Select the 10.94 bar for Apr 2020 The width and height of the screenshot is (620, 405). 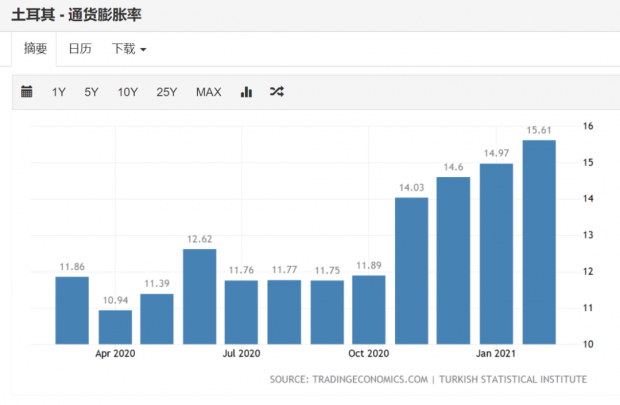[115, 327]
